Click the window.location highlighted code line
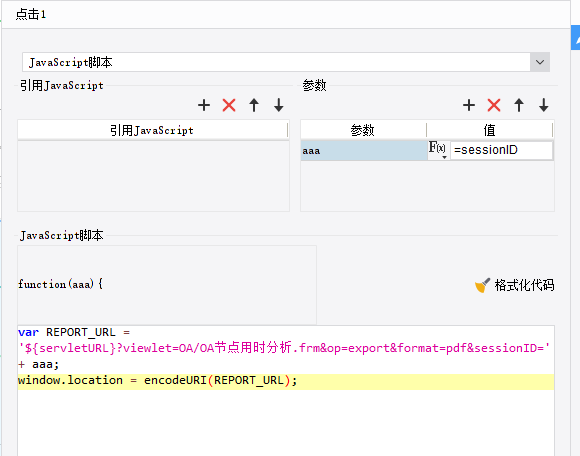 coord(286,381)
